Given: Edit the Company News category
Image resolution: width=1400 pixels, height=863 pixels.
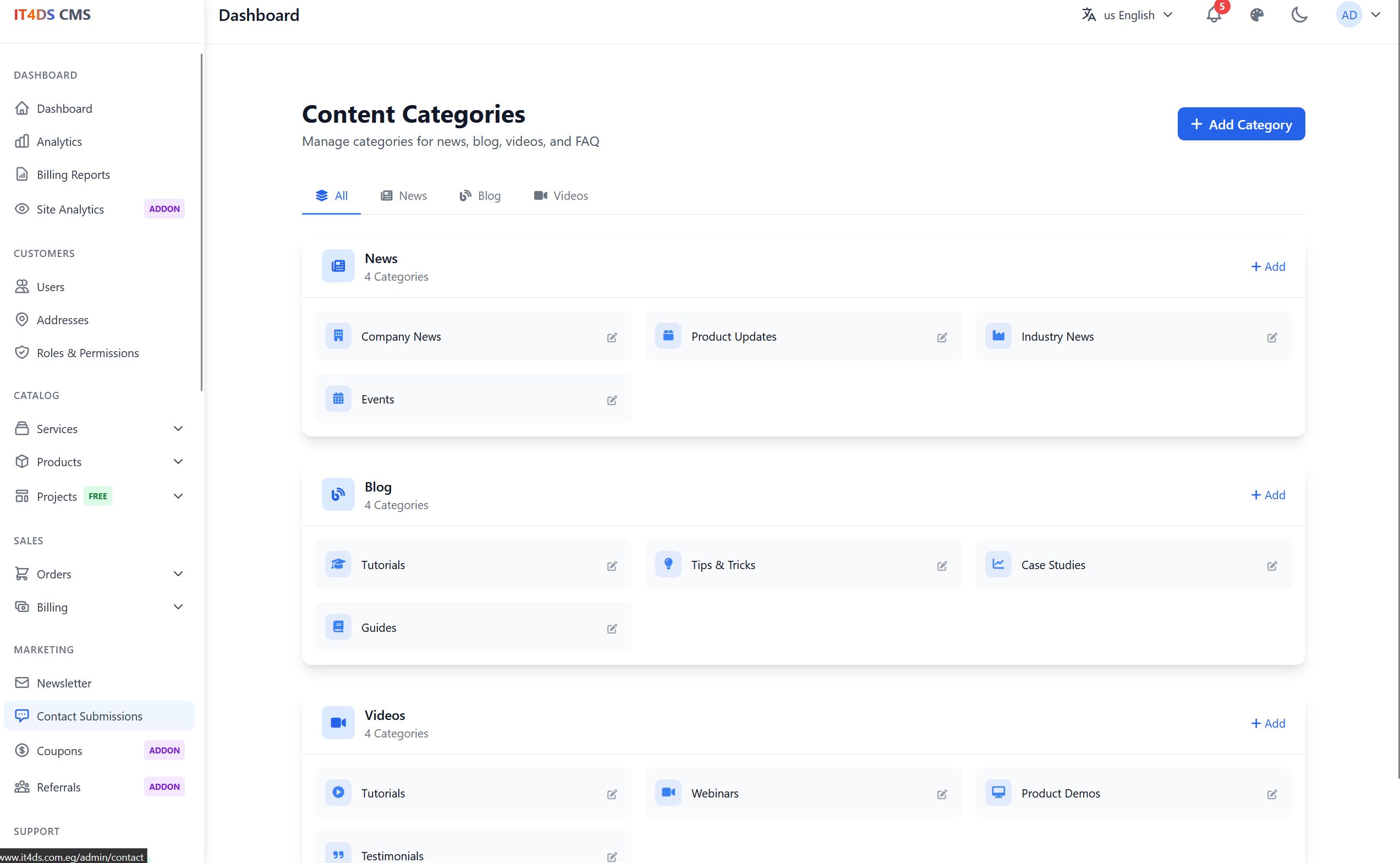Looking at the screenshot, I should coord(612,337).
